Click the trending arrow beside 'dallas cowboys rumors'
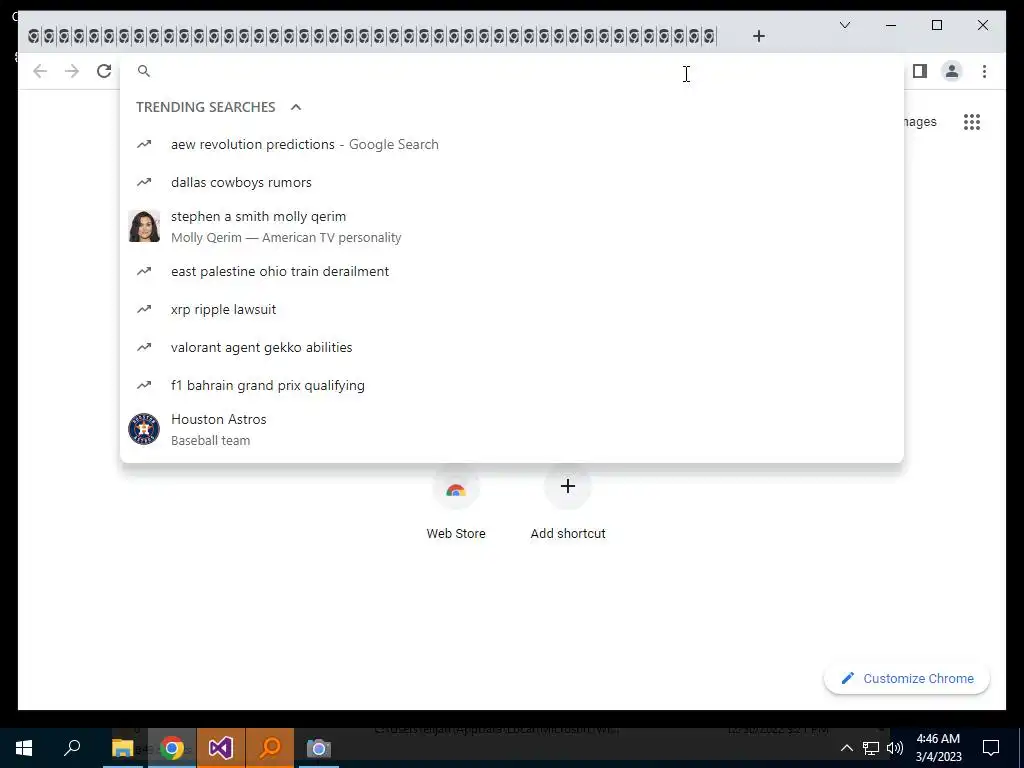The image size is (1024, 768). [x=144, y=182]
